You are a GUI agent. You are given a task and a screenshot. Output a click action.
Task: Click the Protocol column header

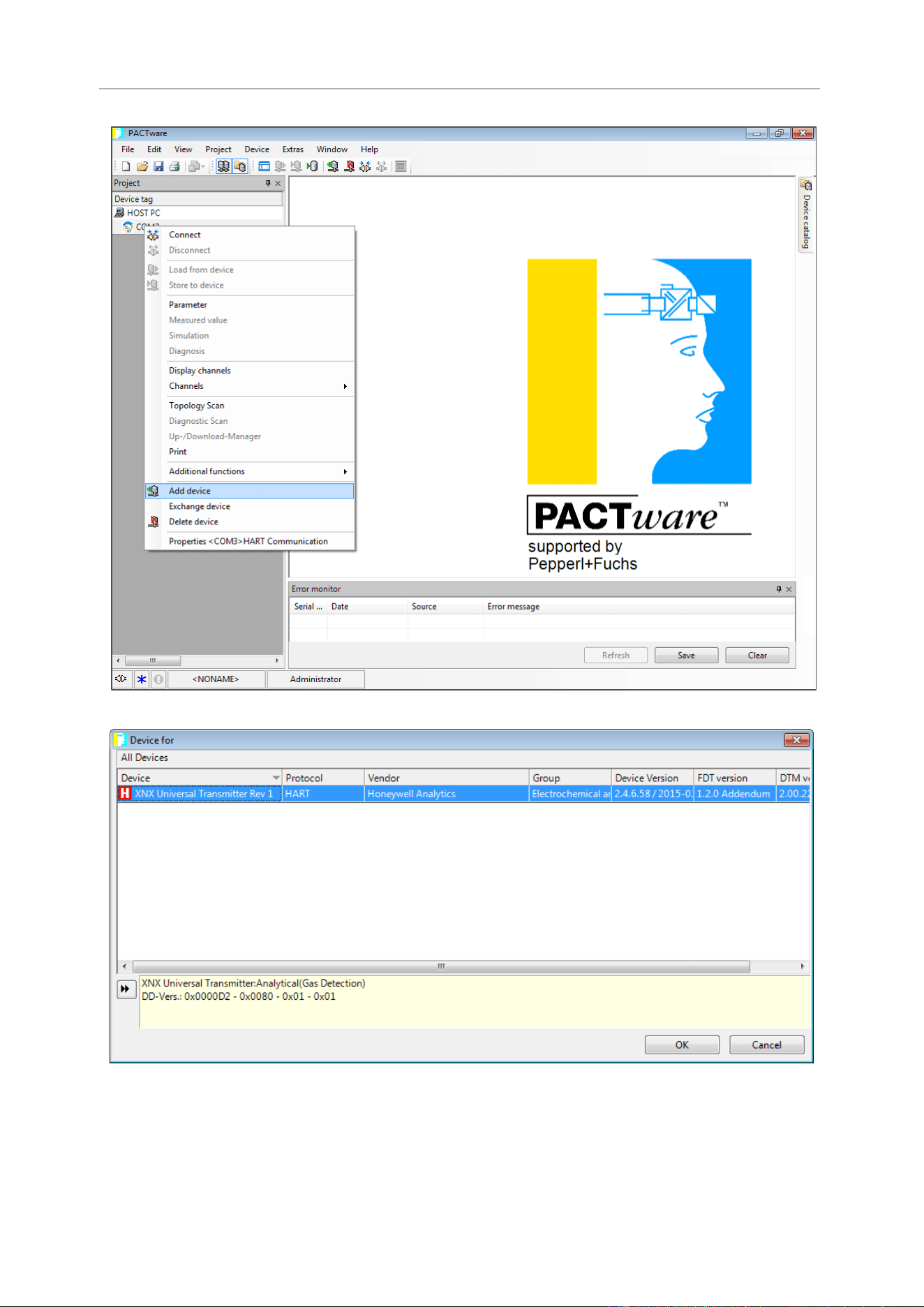[x=323, y=778]
